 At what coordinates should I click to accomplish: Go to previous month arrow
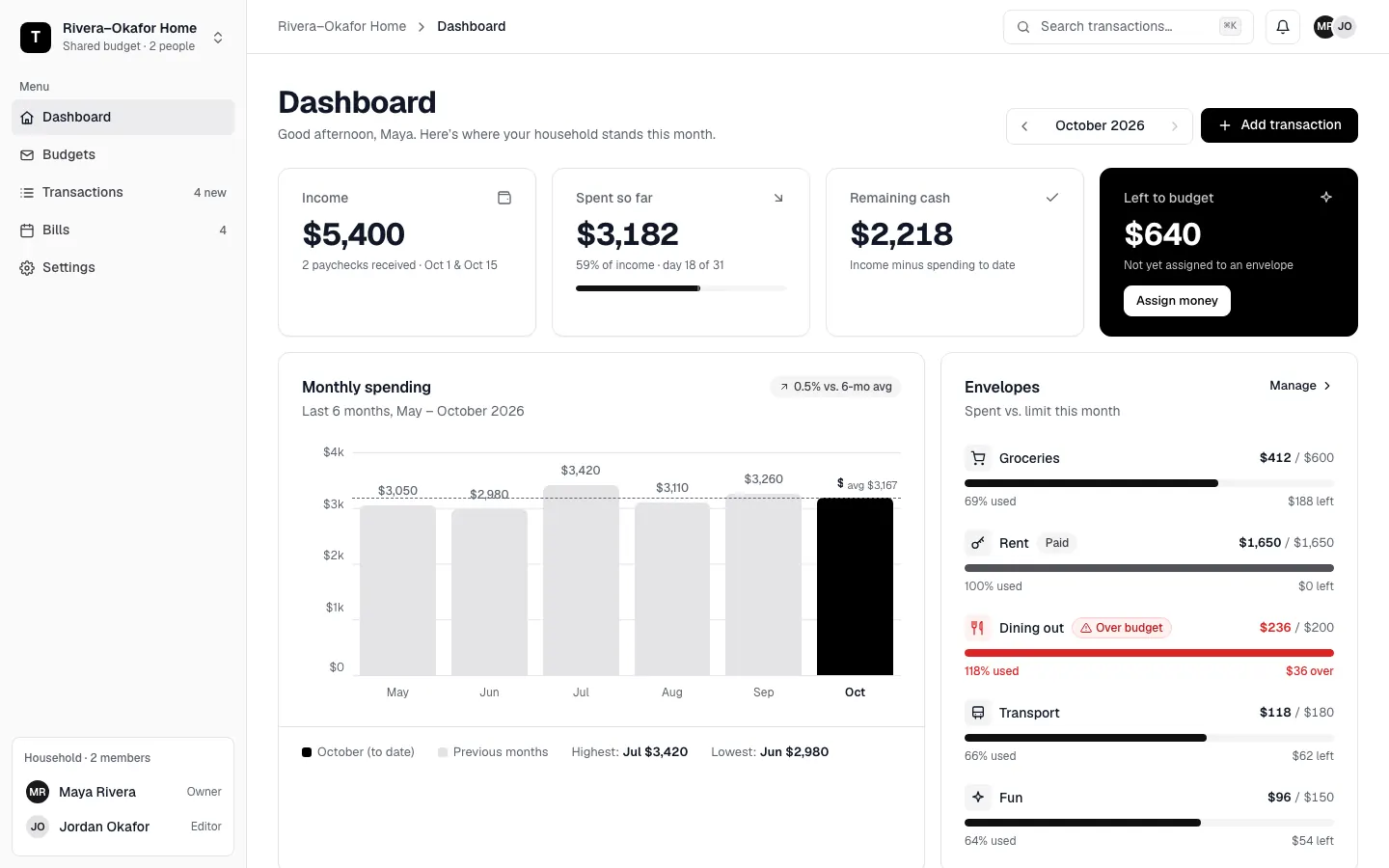pos(1024,126)
